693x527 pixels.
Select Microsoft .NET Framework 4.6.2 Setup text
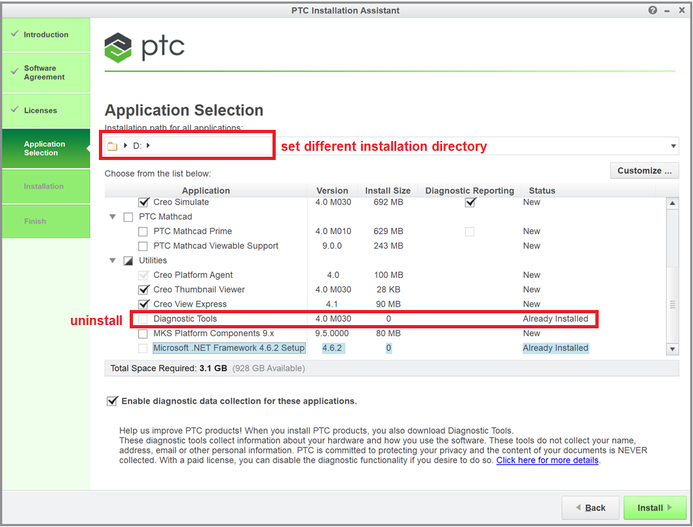point(228,348)
